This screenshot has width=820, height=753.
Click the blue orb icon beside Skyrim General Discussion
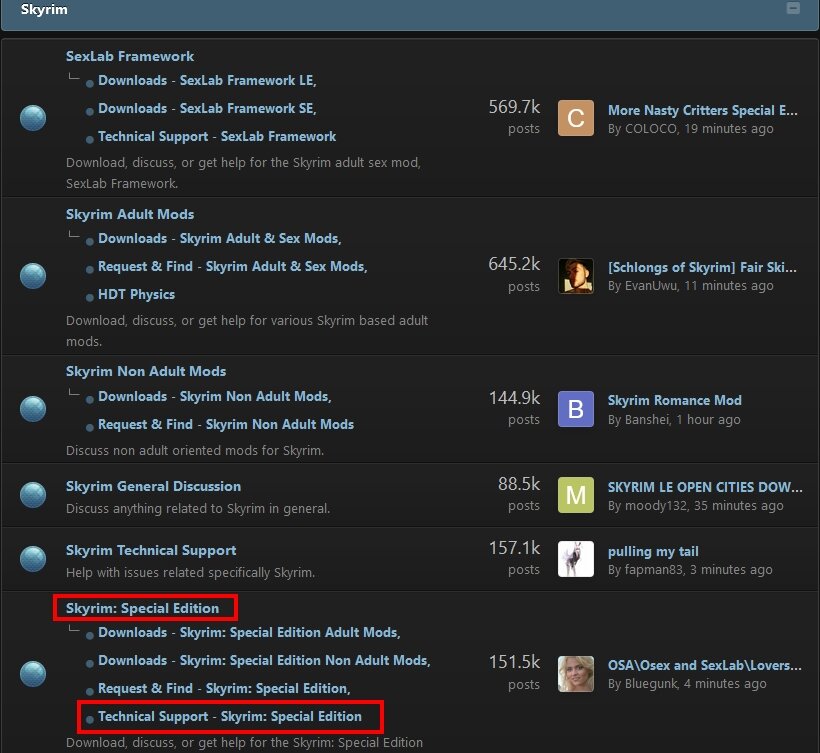[x=33, y=495]
